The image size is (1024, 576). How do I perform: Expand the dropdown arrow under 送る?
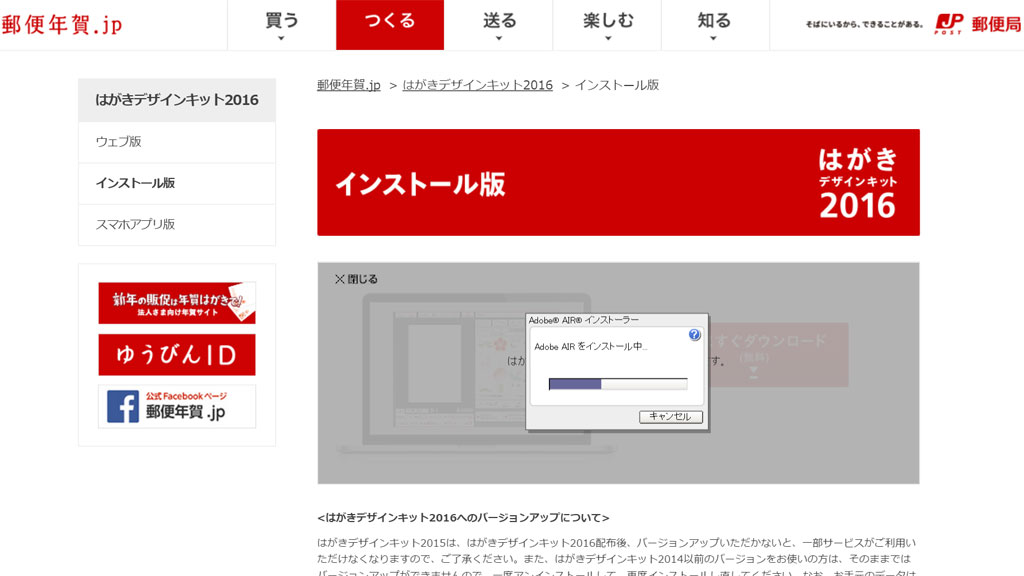(x=499, y=39)
